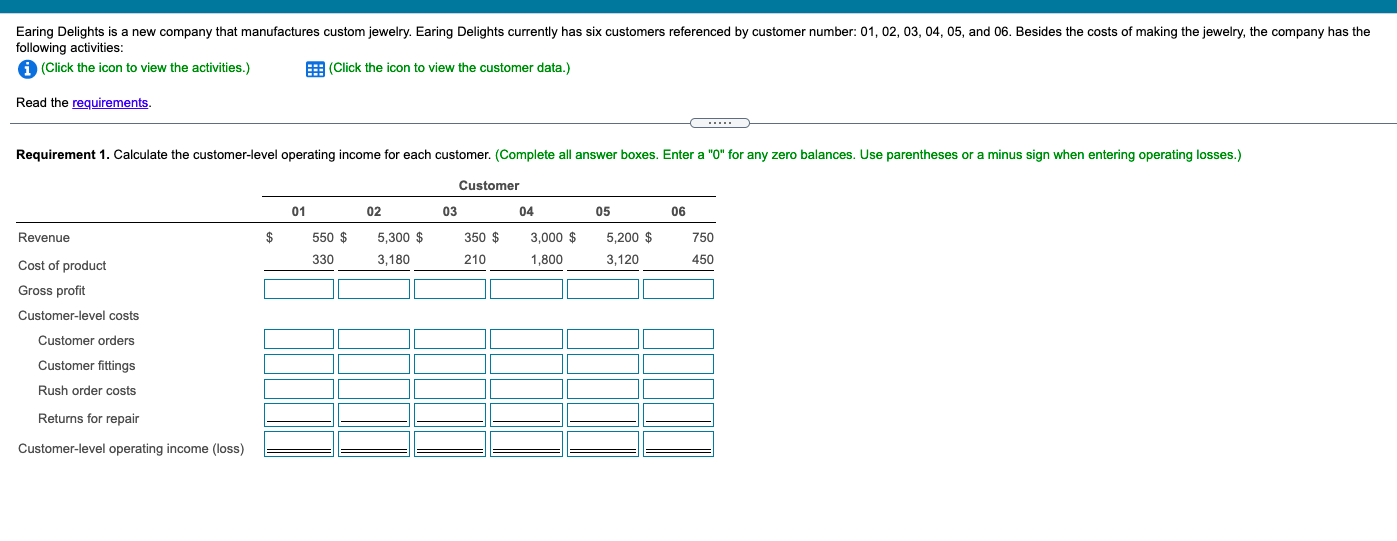Click Gross profit box for customer 01

click(x=299, y=289)
